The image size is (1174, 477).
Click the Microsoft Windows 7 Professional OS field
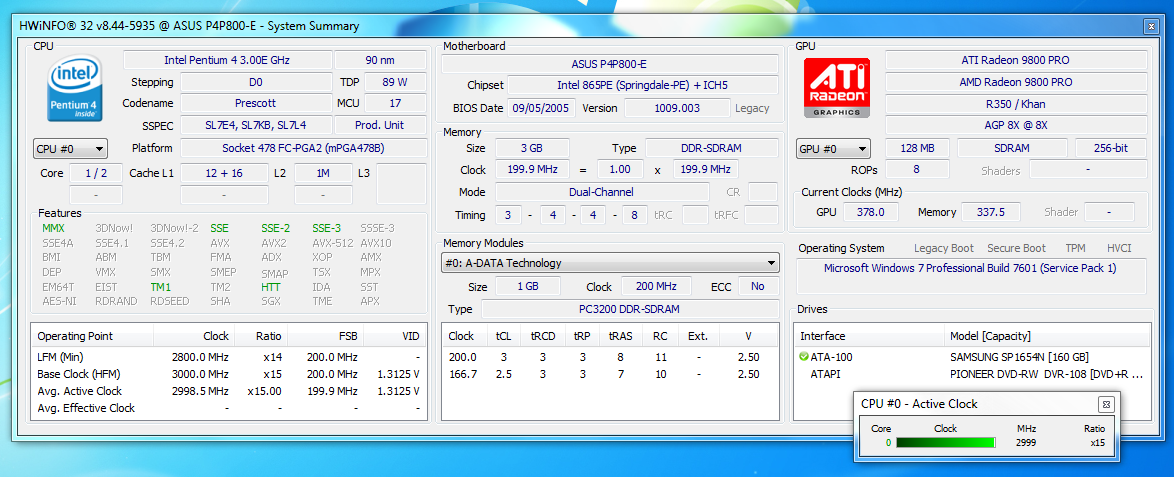[970, 276]
